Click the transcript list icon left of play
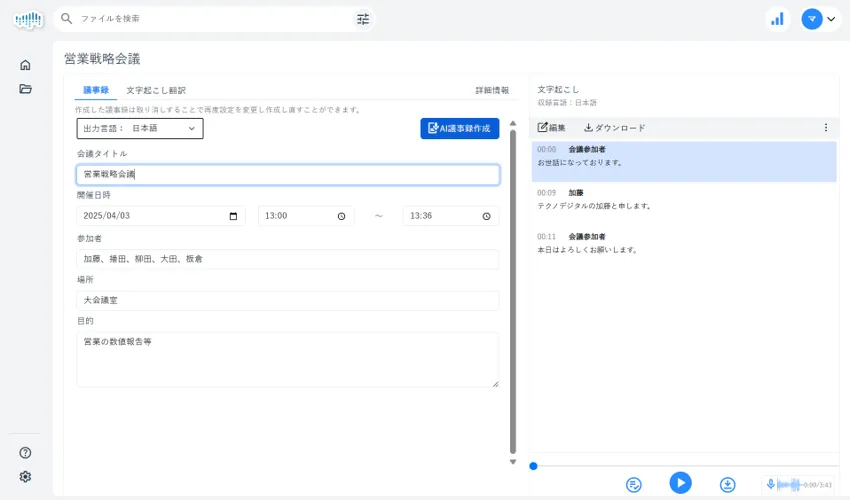850x500 pixels. pos(634,484)
